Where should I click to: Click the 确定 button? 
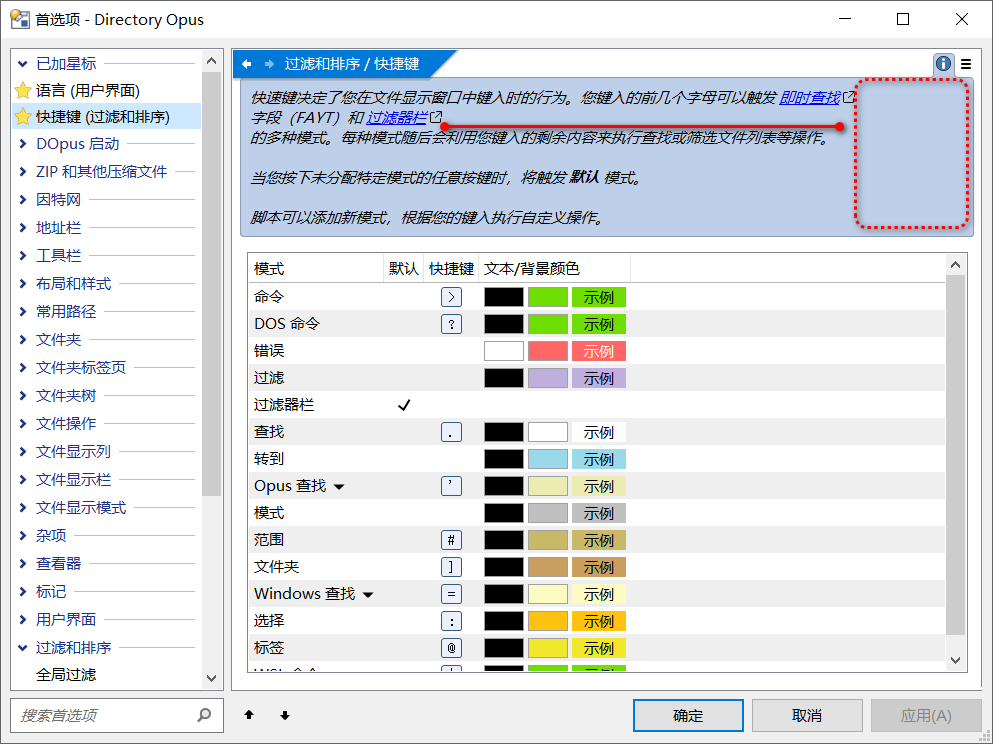[x=688, y=715]
